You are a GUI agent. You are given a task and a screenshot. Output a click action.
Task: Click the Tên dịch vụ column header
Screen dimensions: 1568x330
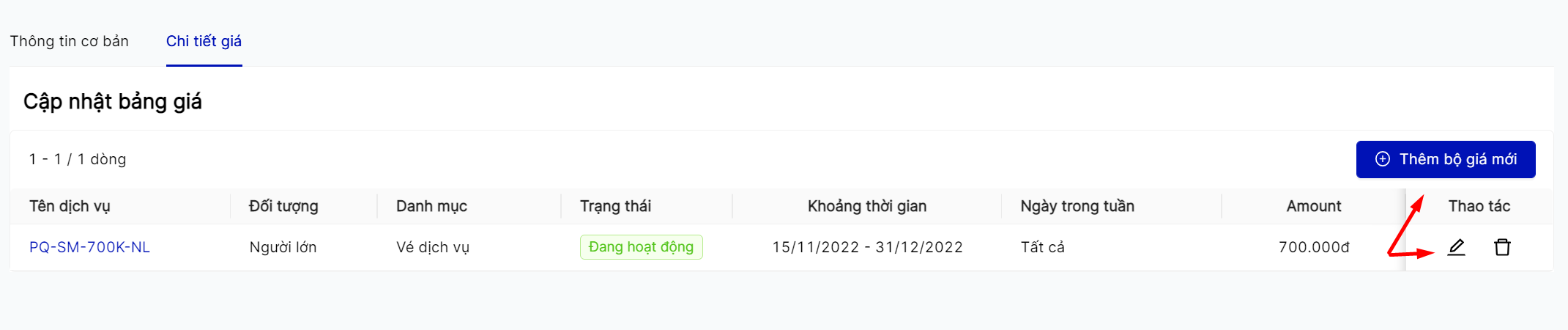click(70, 206)
